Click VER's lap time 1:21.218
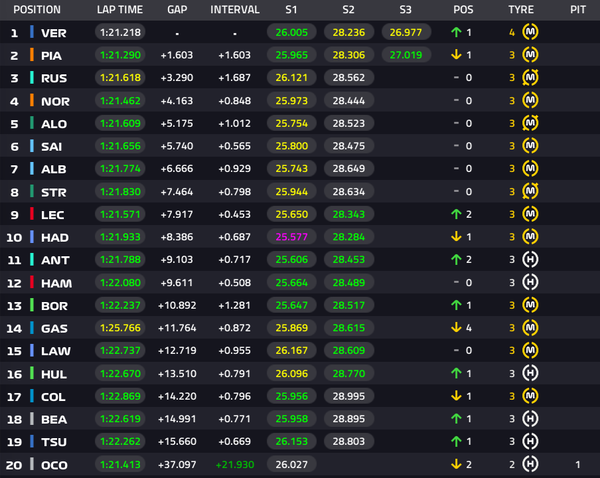Viewport: 600px width, 478px height. (x=120, y=32)
